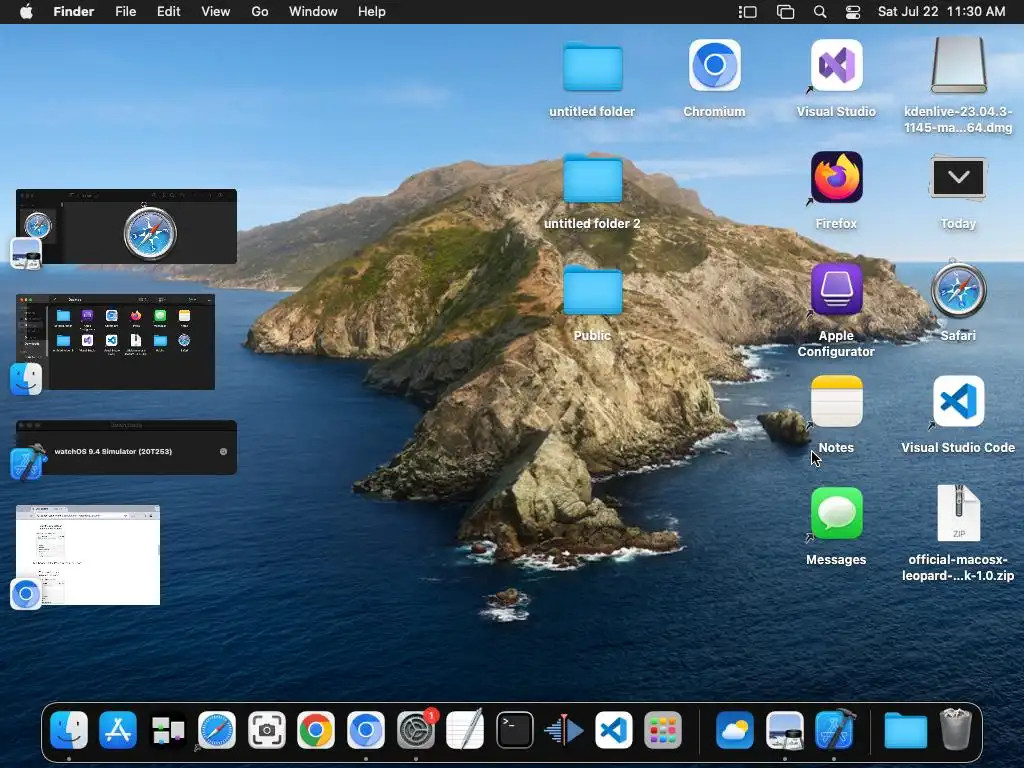Select the Visual Studio desktop alias
The height and width of the screenshot is (768, 1024).
point(836,80)
